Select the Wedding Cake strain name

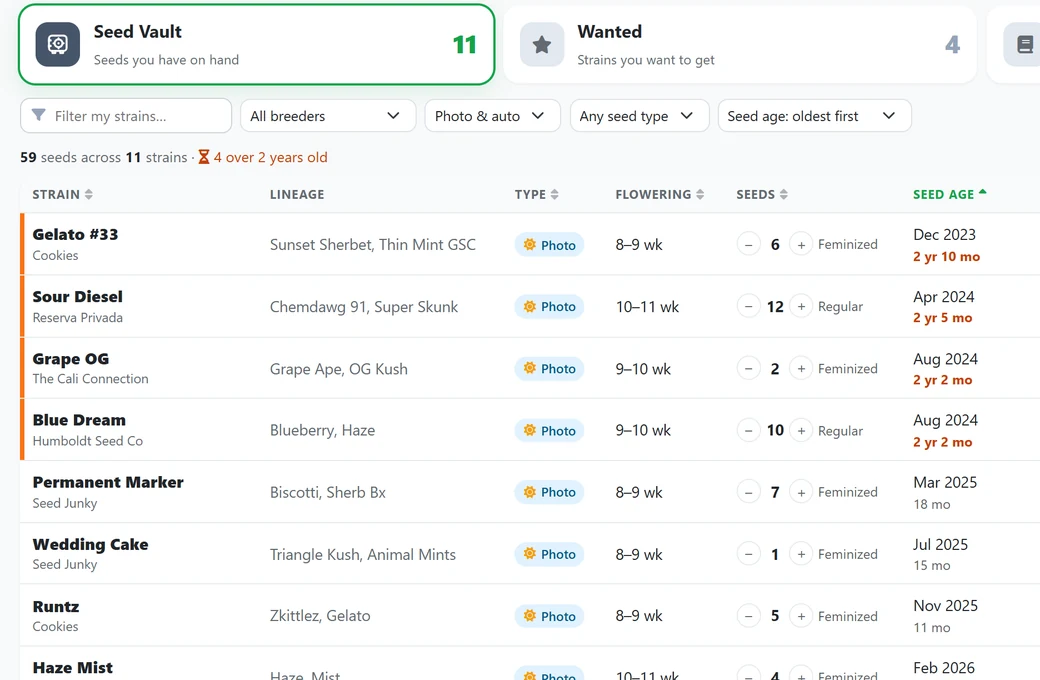(x=91, y=545)
